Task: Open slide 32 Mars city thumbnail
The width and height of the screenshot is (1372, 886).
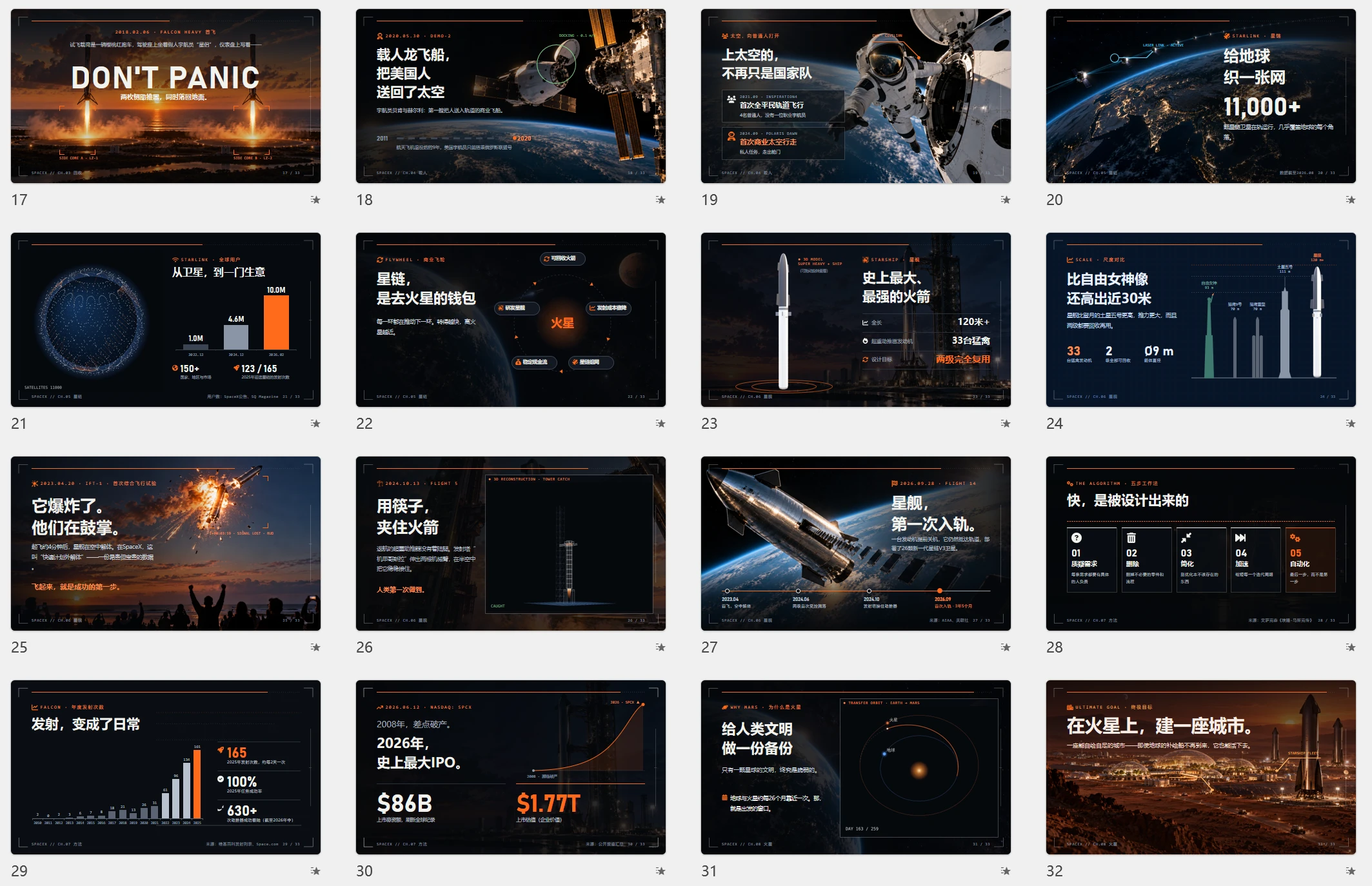Action: [1201, 767]
